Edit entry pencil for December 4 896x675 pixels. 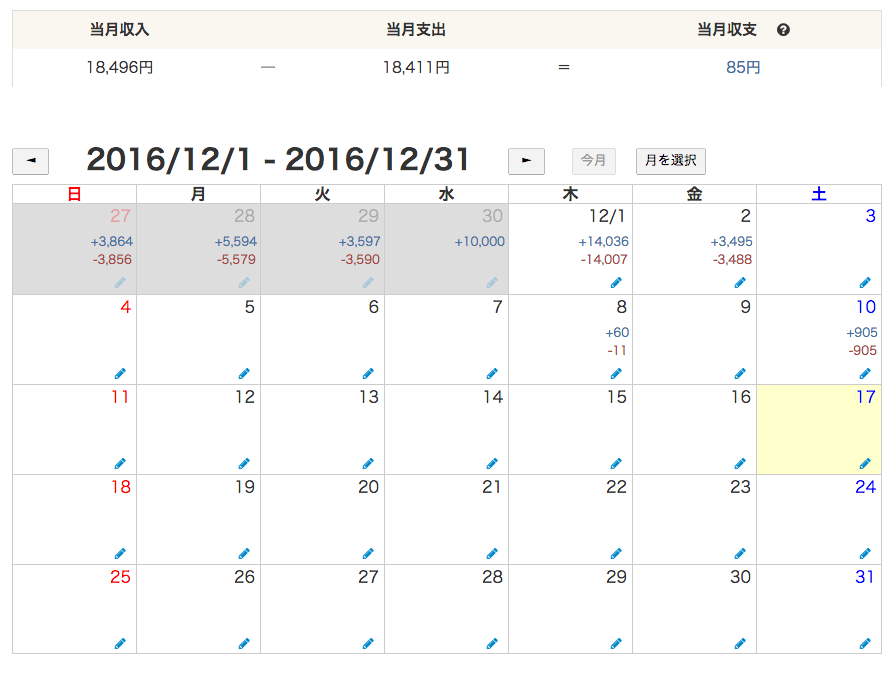[x=120, y=374]
